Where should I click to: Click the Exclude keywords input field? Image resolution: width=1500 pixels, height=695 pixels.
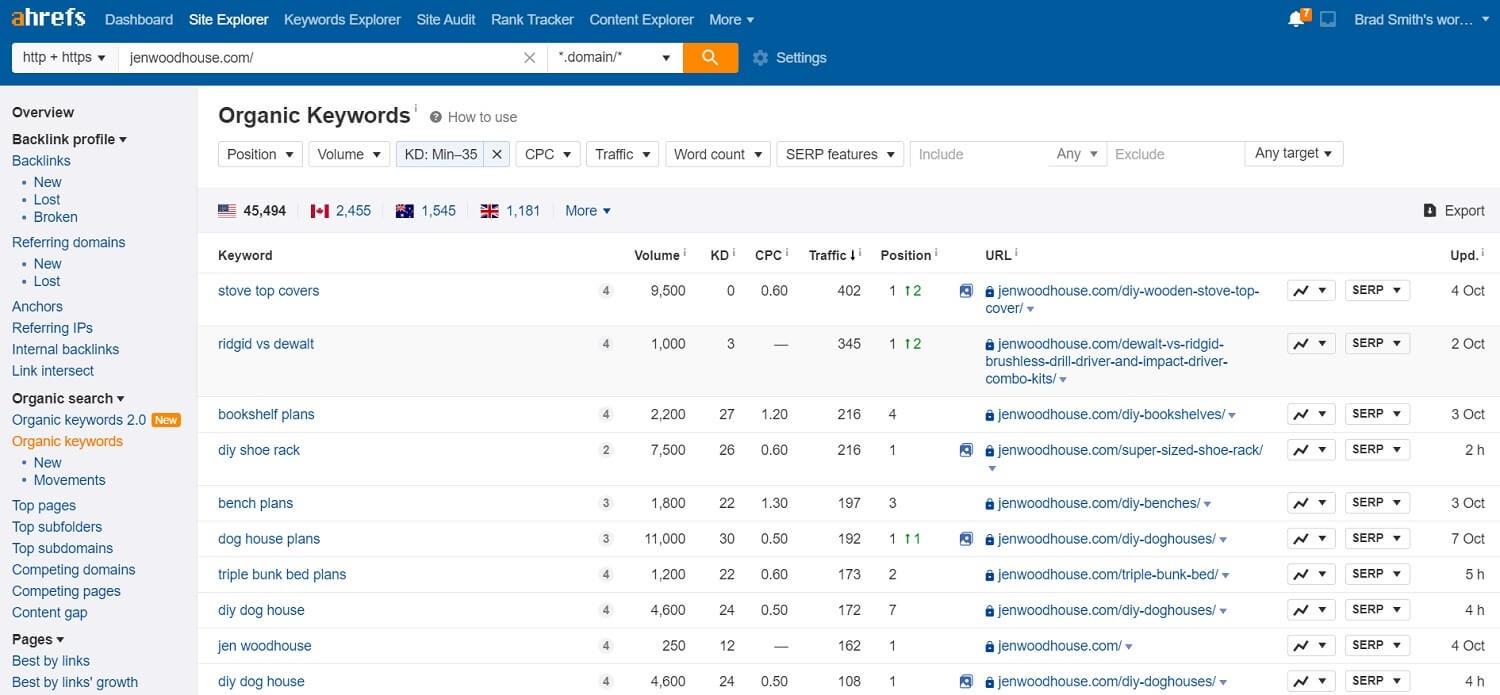(1174, 154)
